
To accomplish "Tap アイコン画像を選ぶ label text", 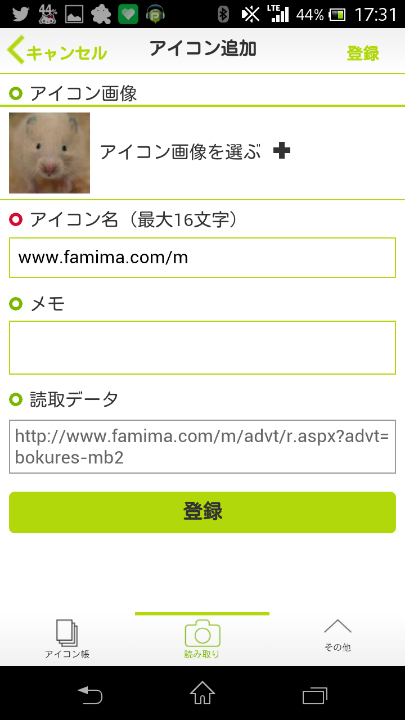I will [x=180, y=151].
